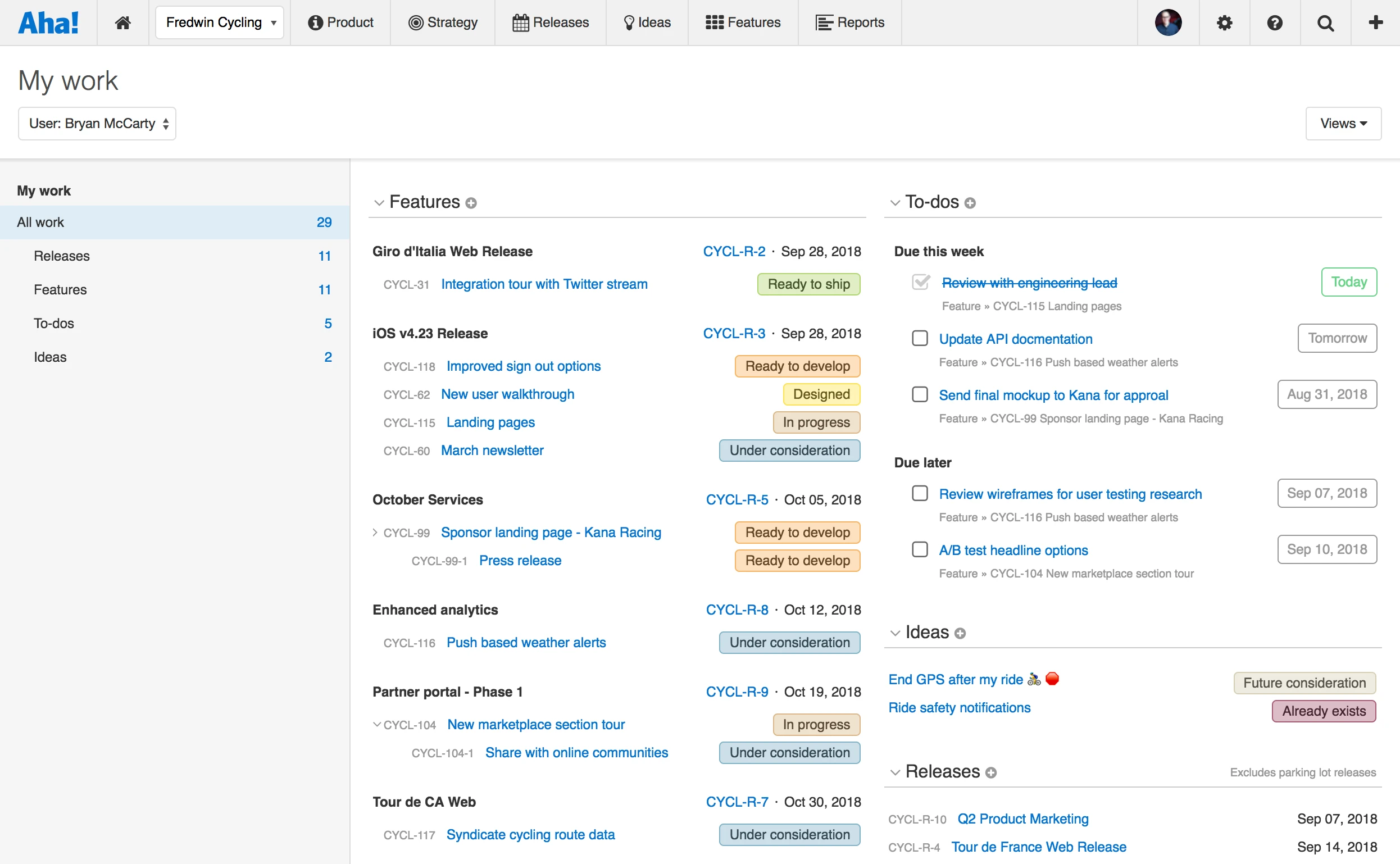Open the help question mark icon
Viewport: 1400px width, 864px height.
[x=1274, y=23]
